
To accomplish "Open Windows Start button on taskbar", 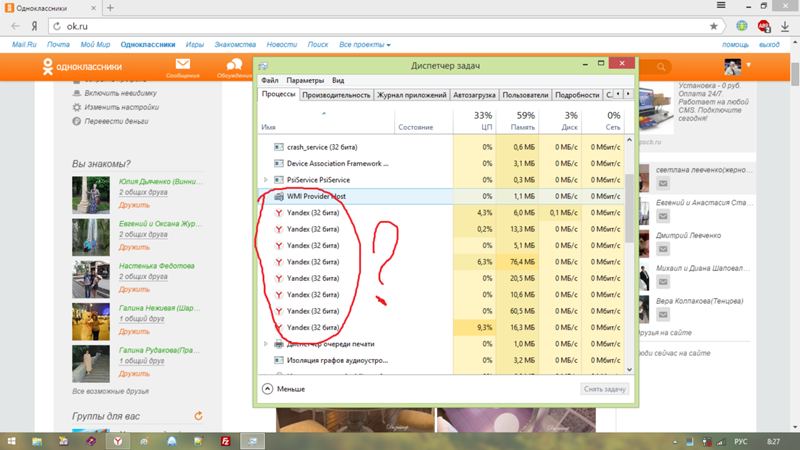I will 11,441.
